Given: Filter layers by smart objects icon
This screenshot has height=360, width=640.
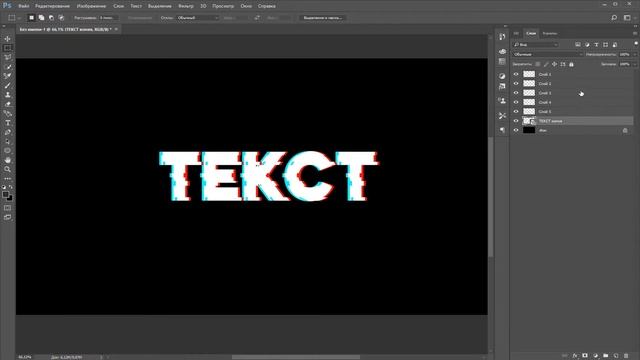Looking at the screenshot, I should coord(615,44).
